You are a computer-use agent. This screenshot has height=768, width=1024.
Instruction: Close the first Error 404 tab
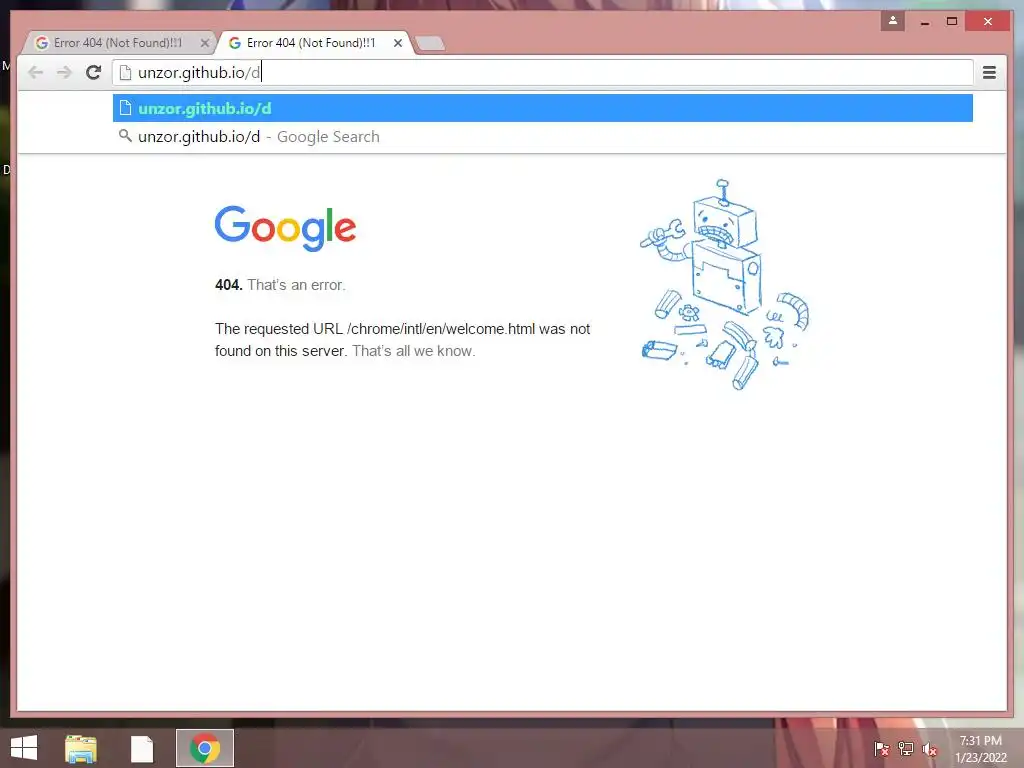[x=204, y=43]
